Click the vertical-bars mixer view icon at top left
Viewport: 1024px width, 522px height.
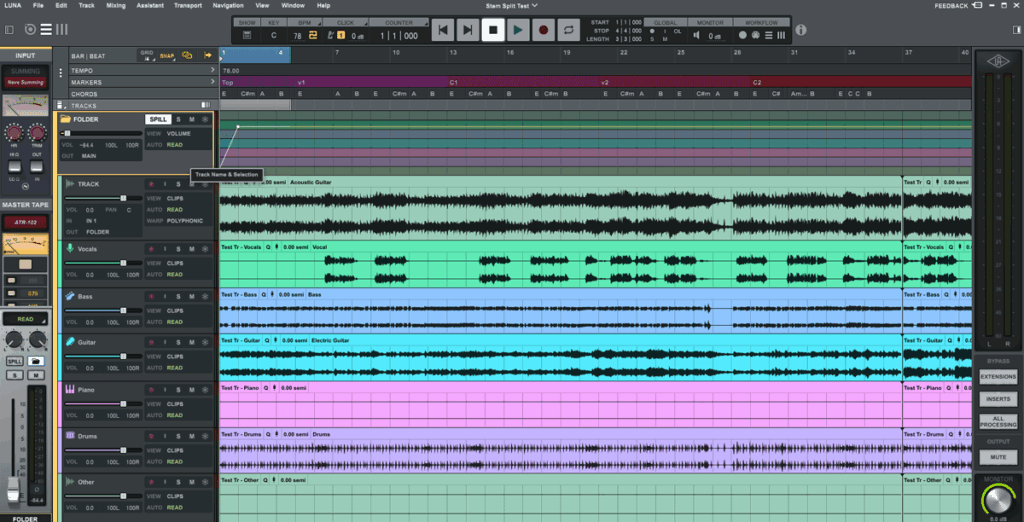pos(62,29)
